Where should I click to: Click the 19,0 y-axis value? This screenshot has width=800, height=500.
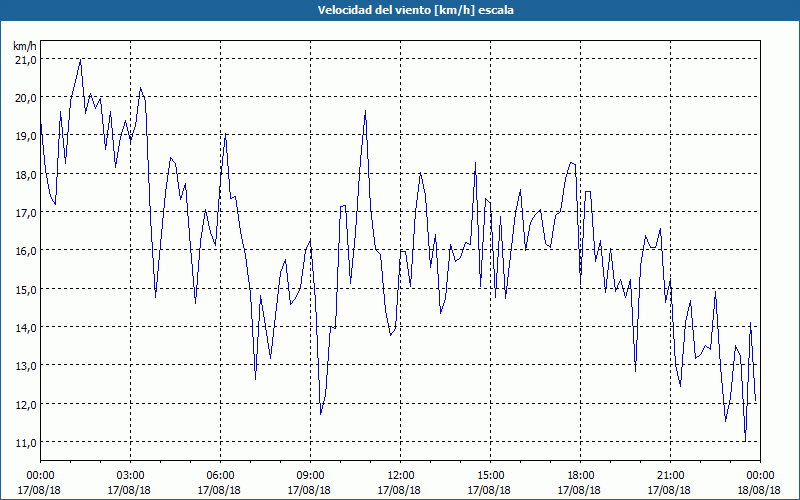tap(27, 137)
